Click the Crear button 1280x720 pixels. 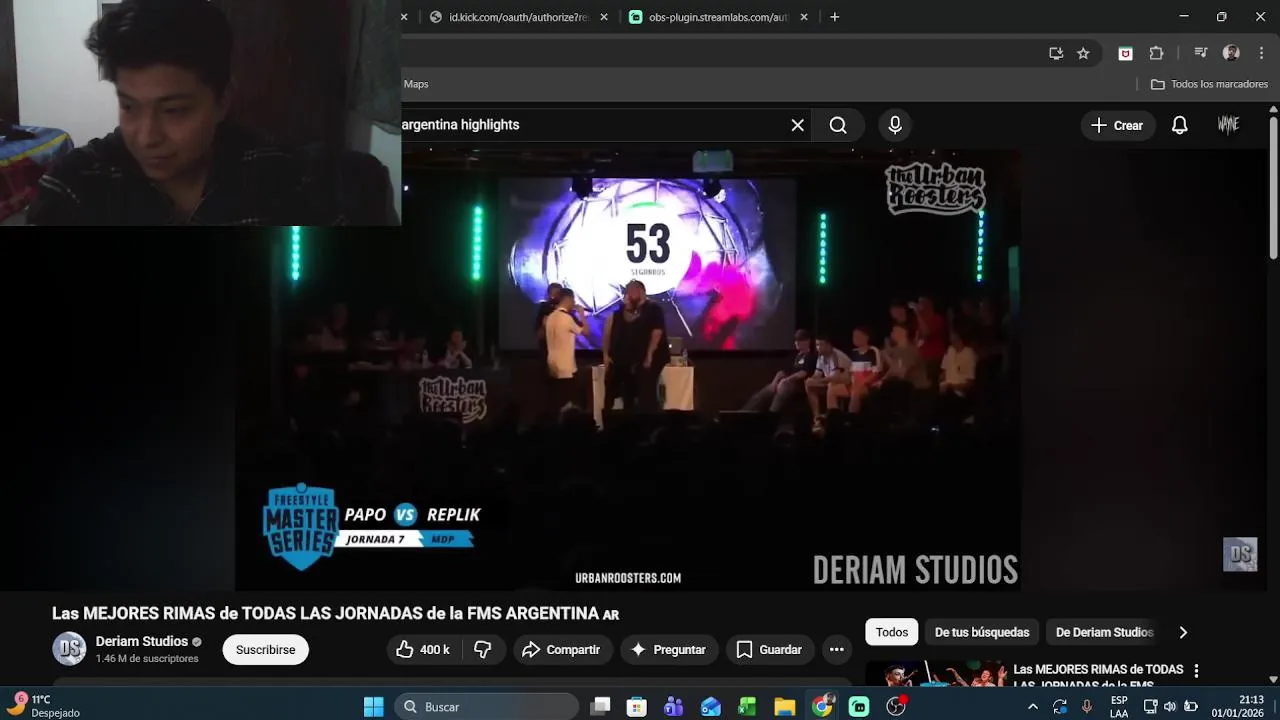click(1117, 125)
